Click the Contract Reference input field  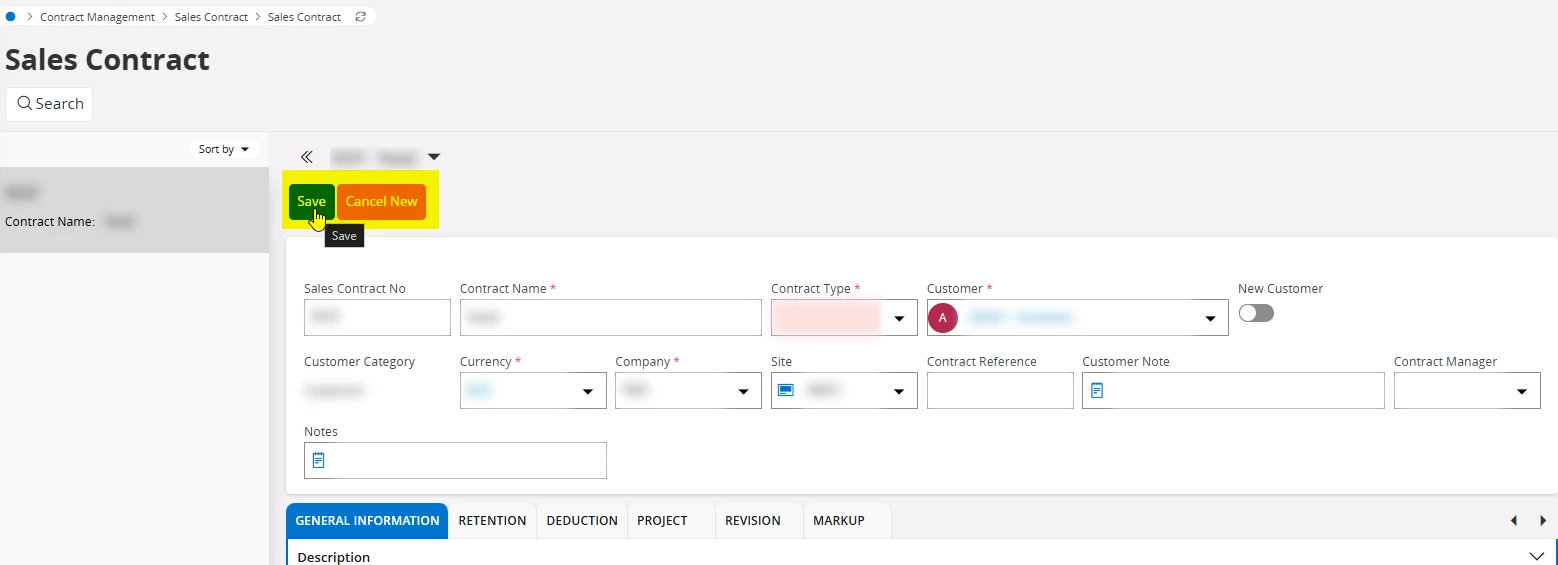click(999, 391)
